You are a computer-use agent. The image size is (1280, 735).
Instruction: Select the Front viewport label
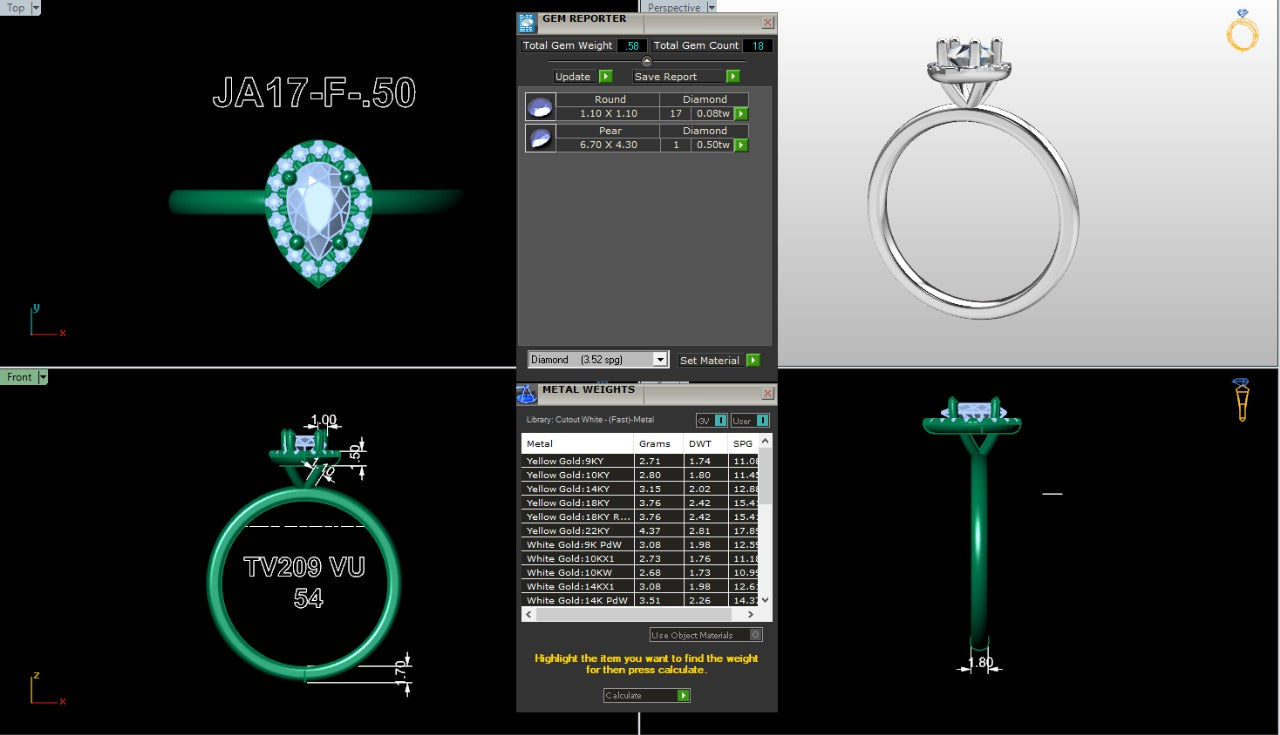tap(19, 377)
